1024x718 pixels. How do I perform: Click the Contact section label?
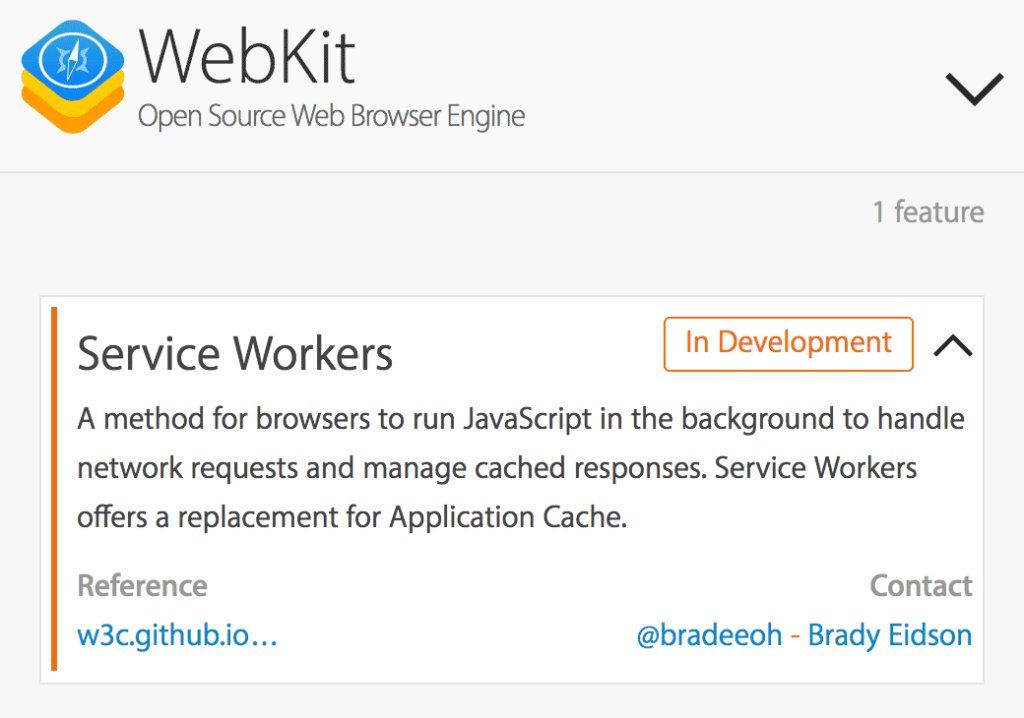[x=921, y=585]
